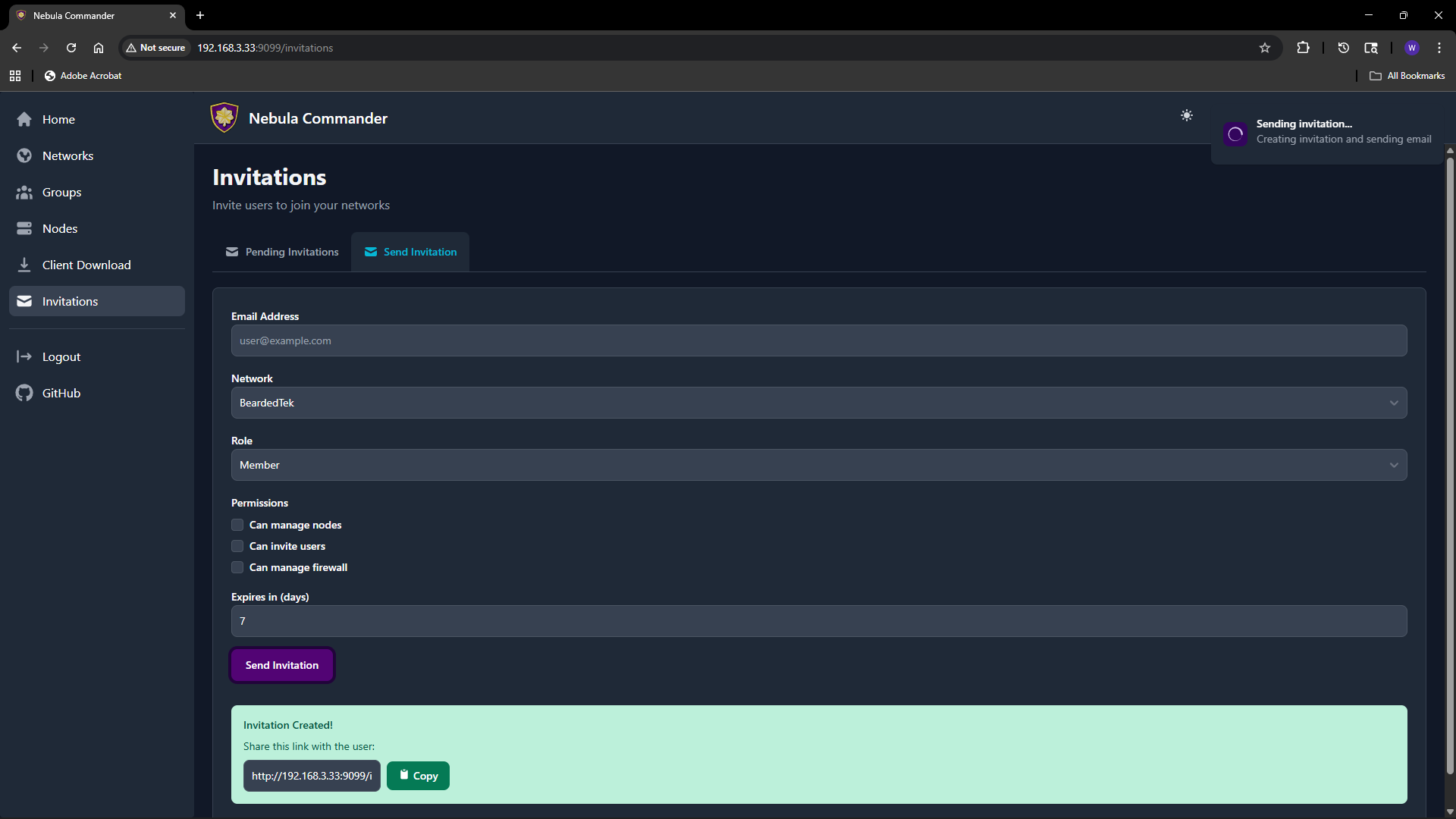Image resolution: width=1456 pixels, height=819 pixels.
Task: Click the GitHub logo icon
Action: tap(24, 393)
